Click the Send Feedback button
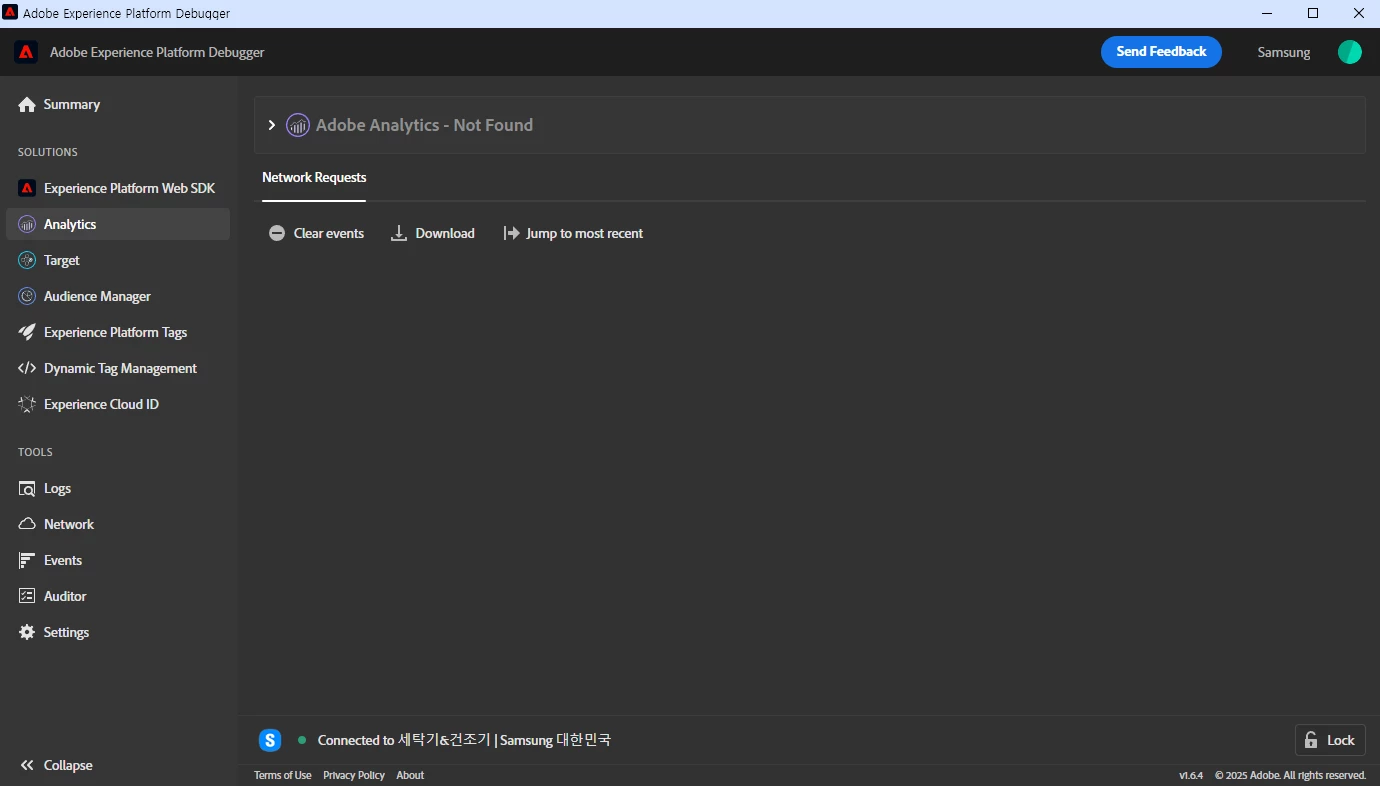 tap(1161, 52)
